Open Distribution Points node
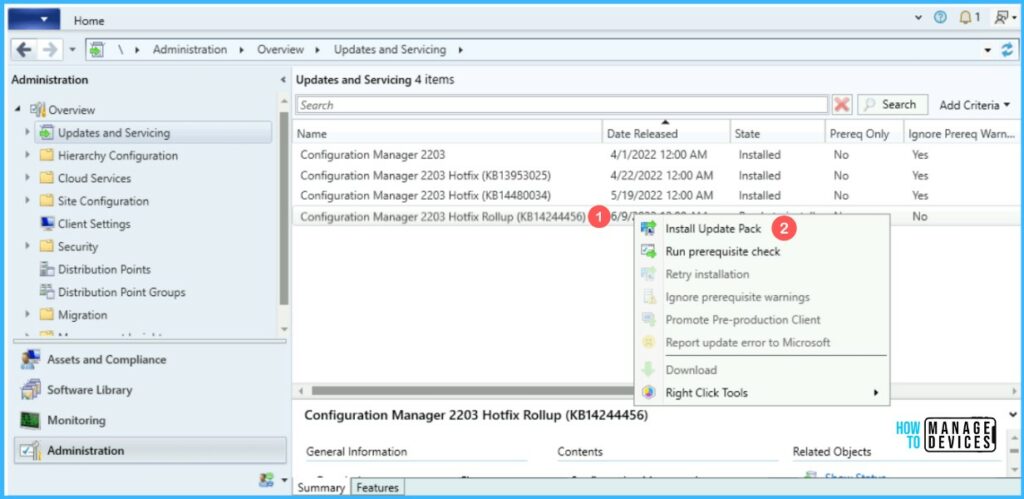 104,269
